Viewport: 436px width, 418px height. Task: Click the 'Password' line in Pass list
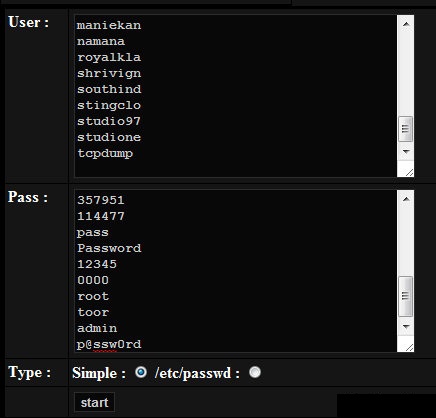109,248
